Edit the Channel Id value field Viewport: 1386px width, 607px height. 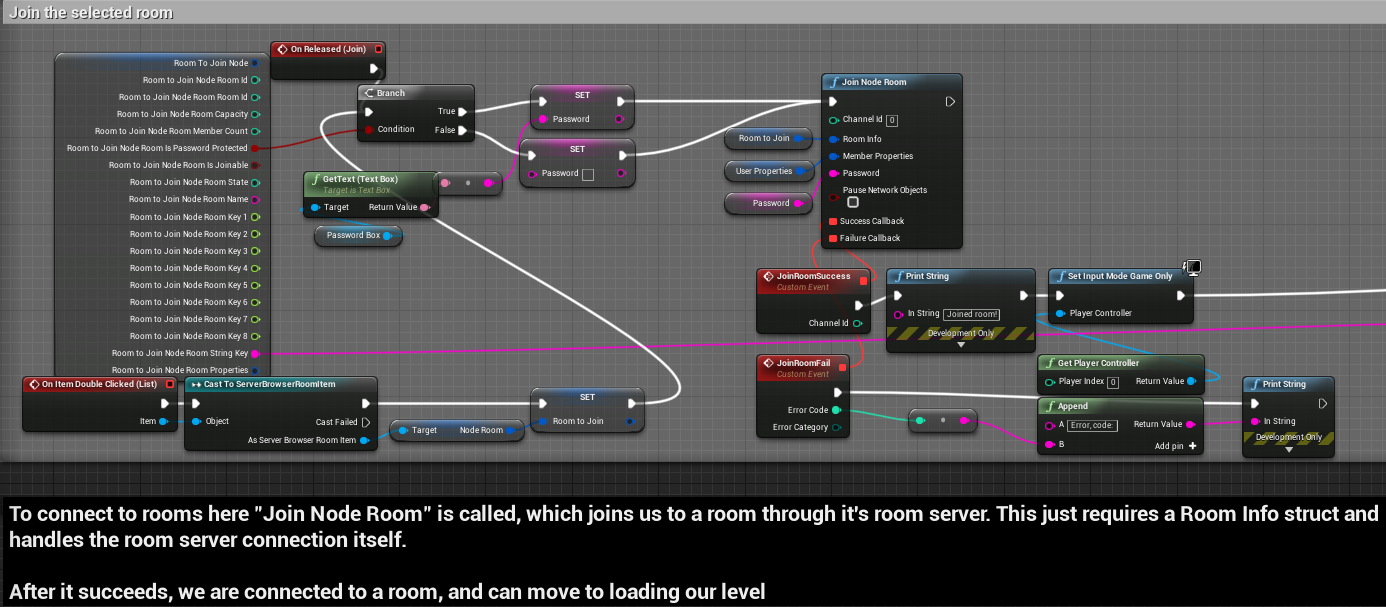tap(892, 120)
